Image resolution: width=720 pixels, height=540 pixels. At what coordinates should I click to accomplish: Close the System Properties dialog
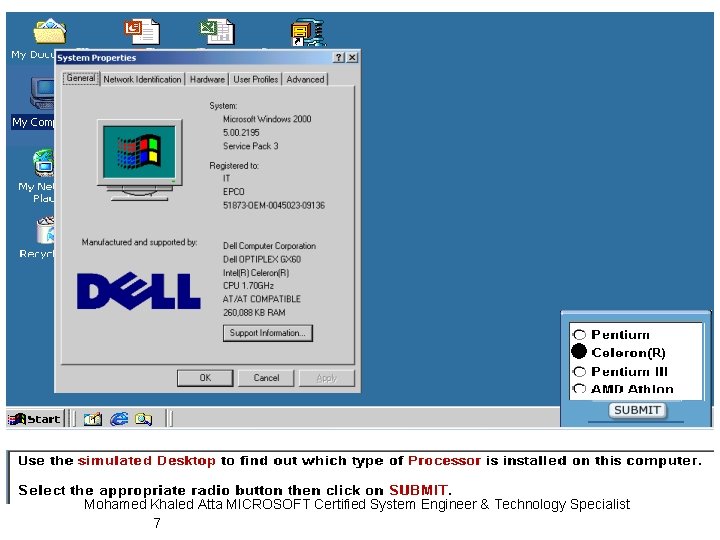352,57
